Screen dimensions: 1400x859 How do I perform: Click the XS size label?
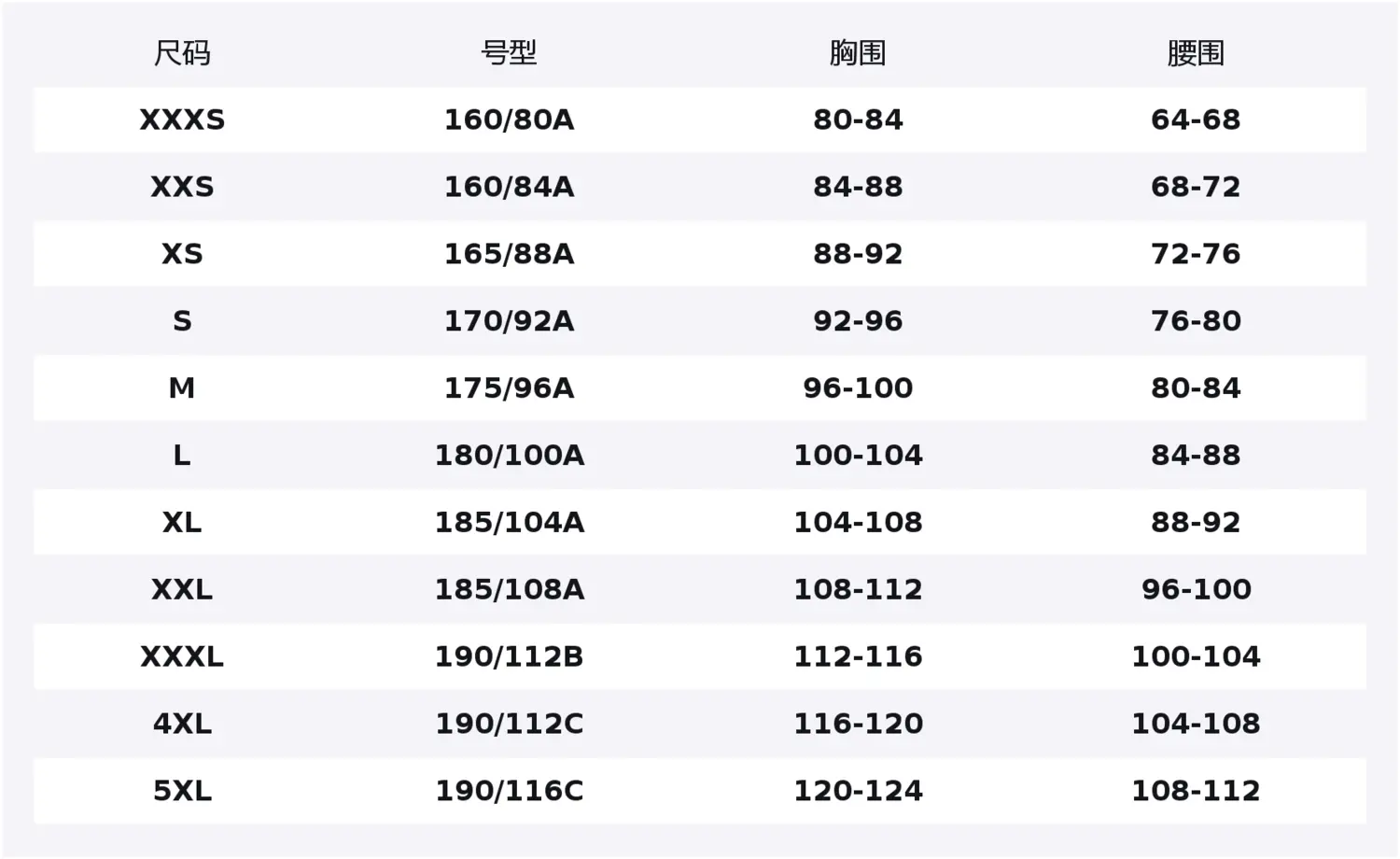[x=182, y=254]
